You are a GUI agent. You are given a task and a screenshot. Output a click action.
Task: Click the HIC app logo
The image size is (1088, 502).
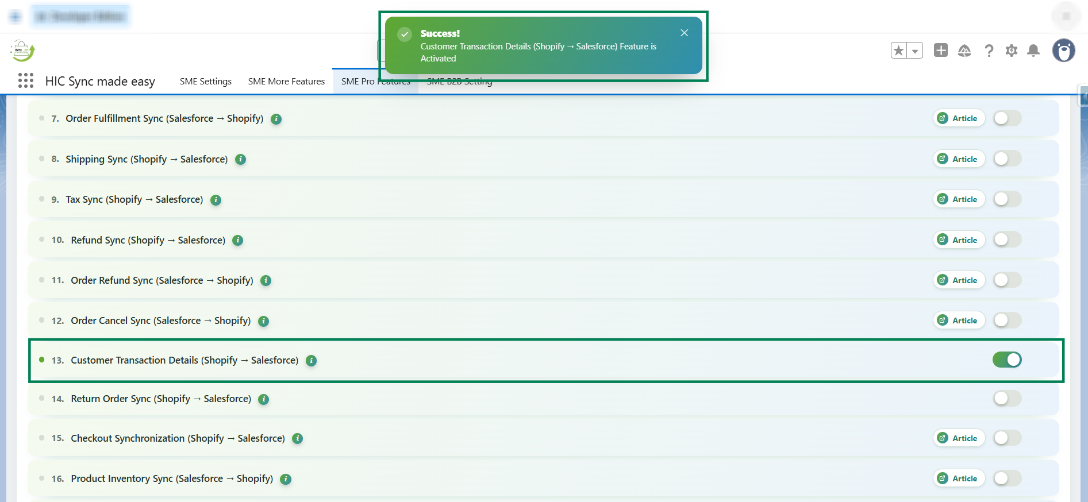(x=22, y=51)
